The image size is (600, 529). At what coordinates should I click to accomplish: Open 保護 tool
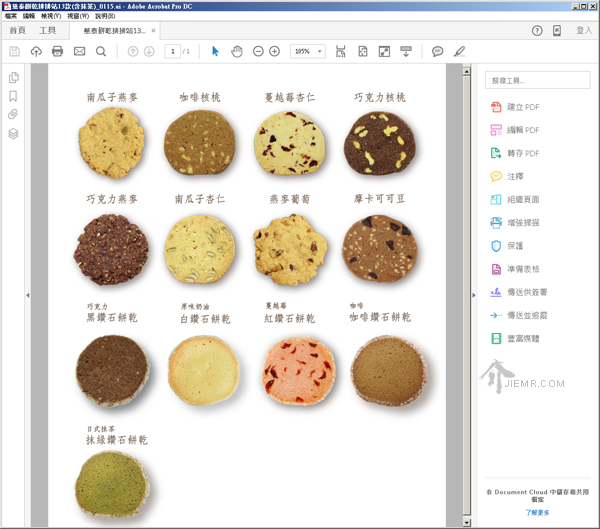coord(507,245)
